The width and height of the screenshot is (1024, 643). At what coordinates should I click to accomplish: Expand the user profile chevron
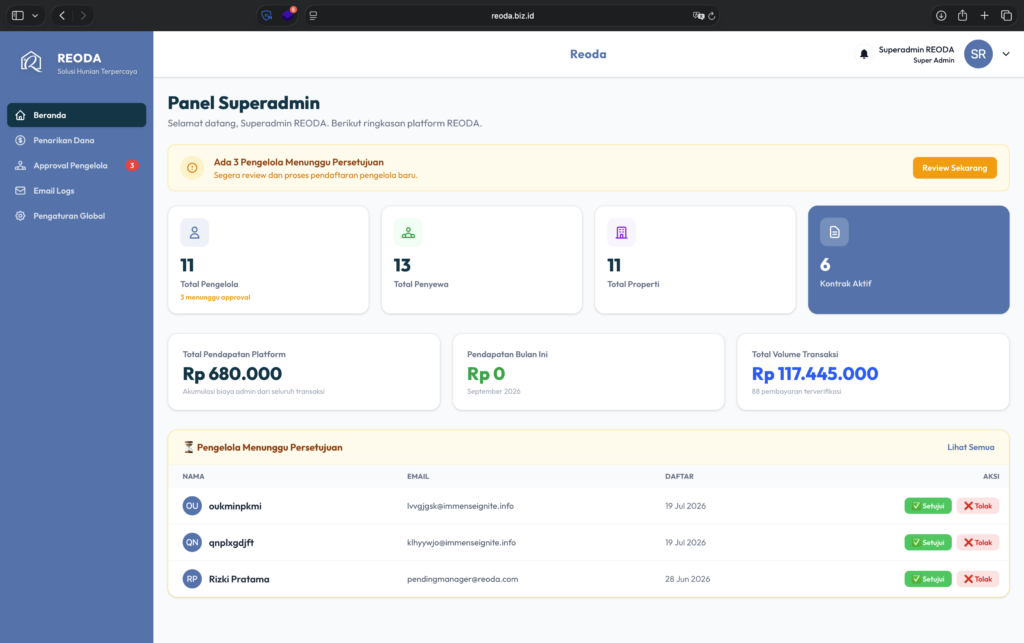pyautogui.click(x=1006, y=54)
